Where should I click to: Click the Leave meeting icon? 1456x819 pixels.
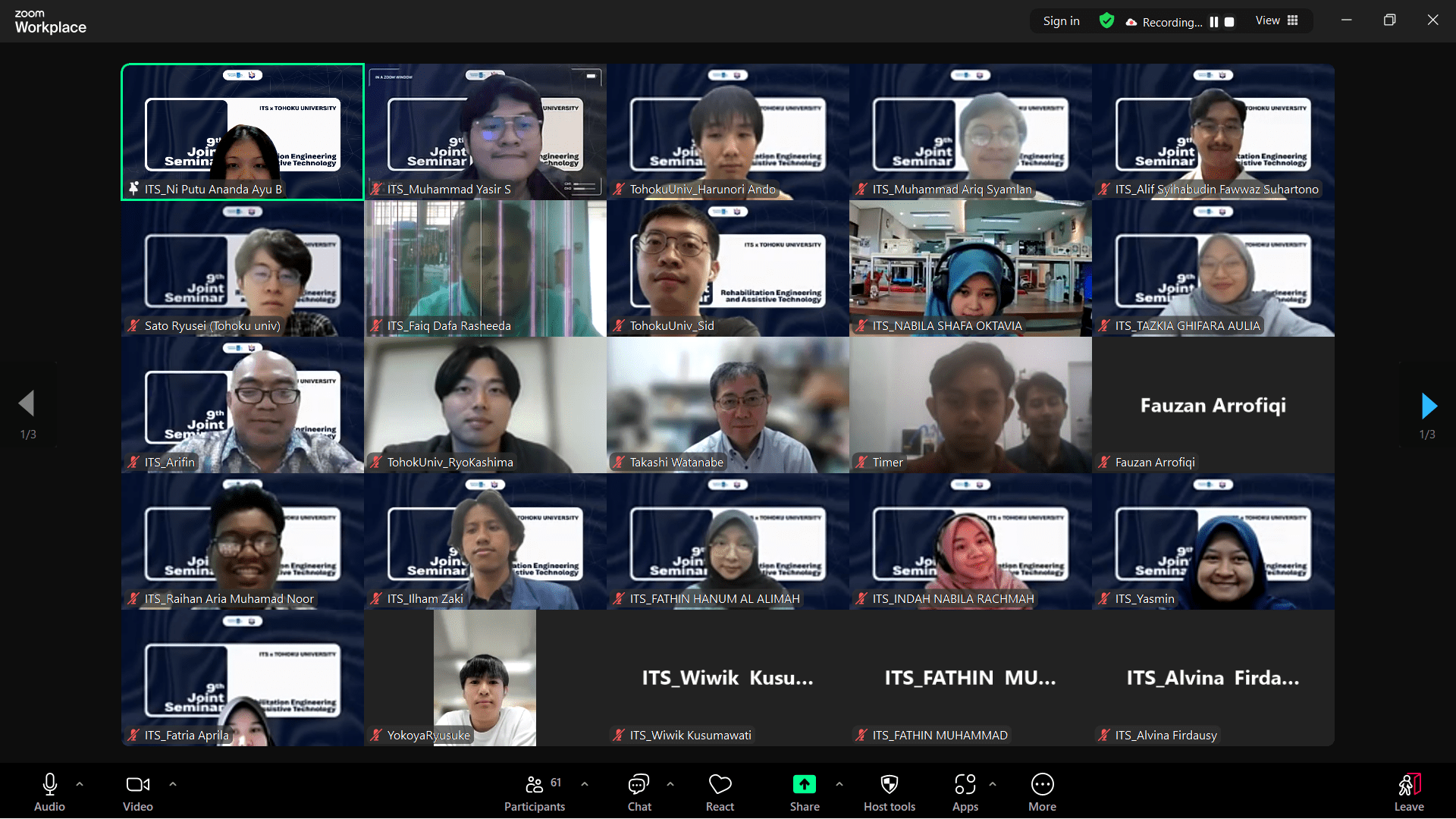pyautogui.click(x=1408, y=784)
